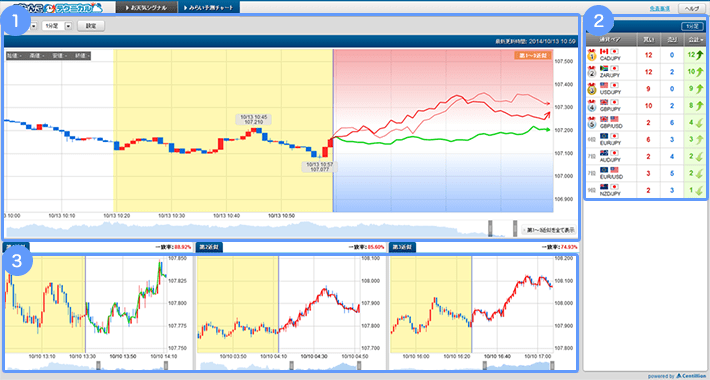Click the right range handle on main chart navigator
This screenshot has height=380, width=710.
coord(515,228)
